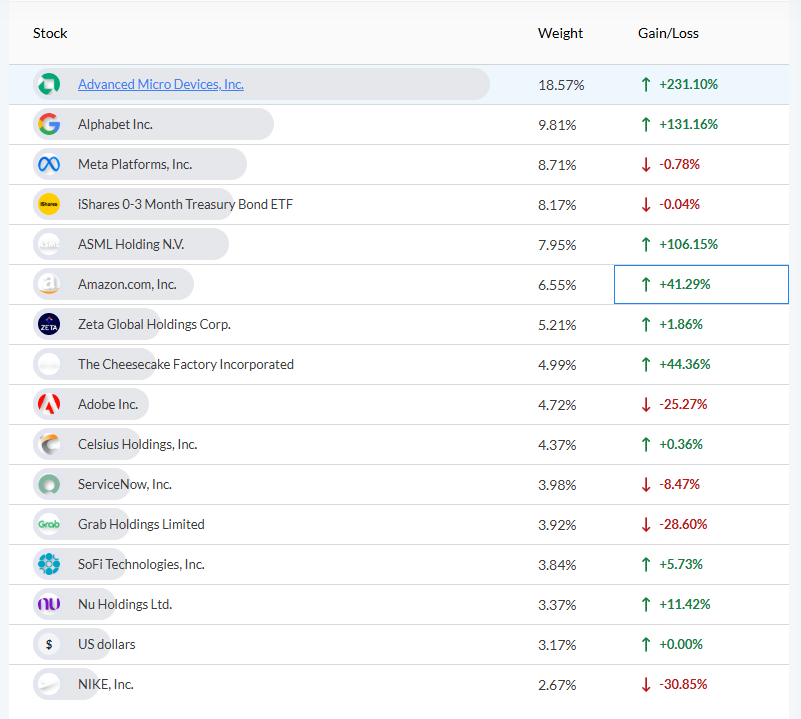Click ServiceNow's -8.47% loss value

tap(679, 484)
